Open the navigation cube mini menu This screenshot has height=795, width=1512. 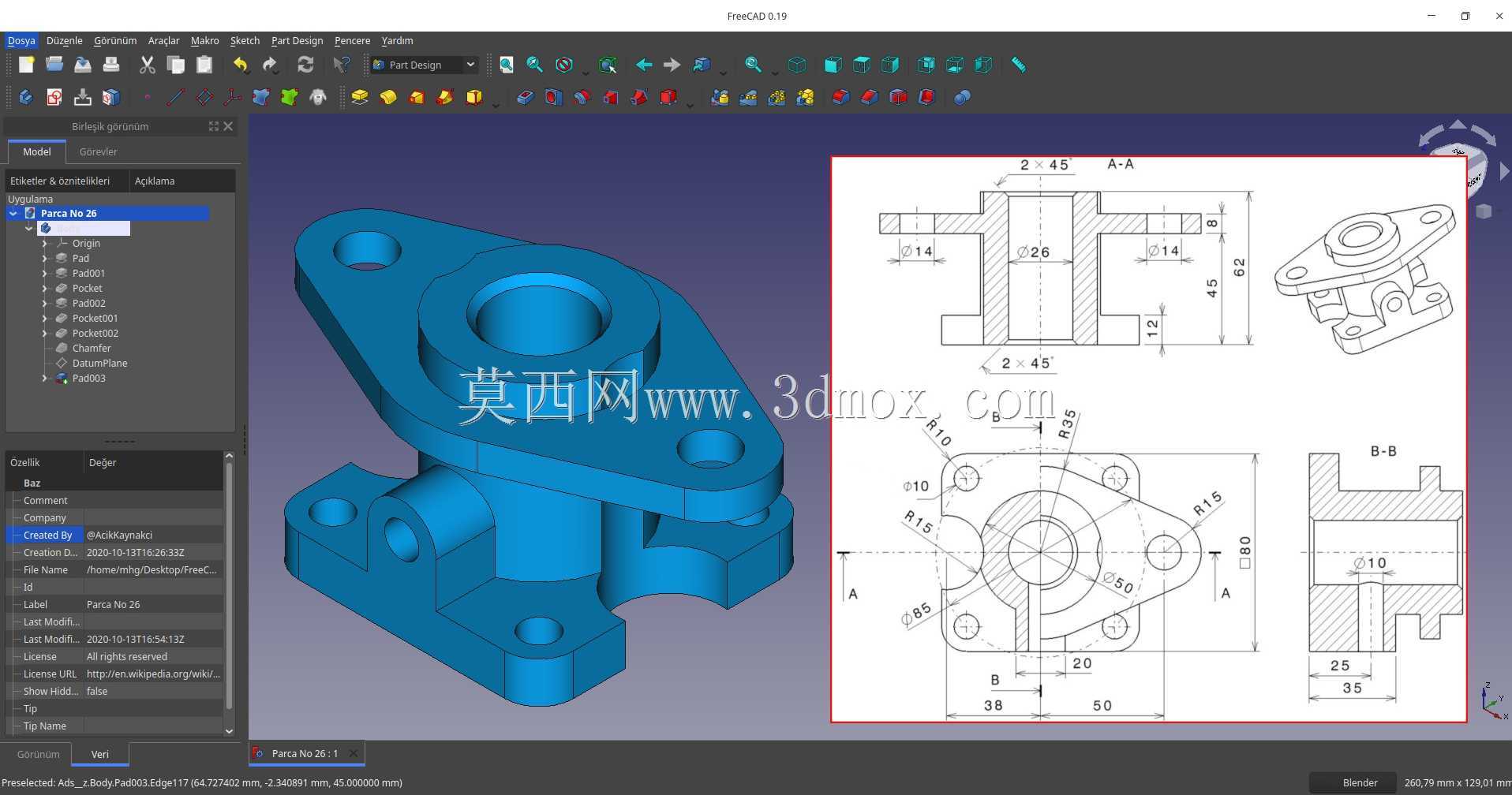(x=1484, y=211)
